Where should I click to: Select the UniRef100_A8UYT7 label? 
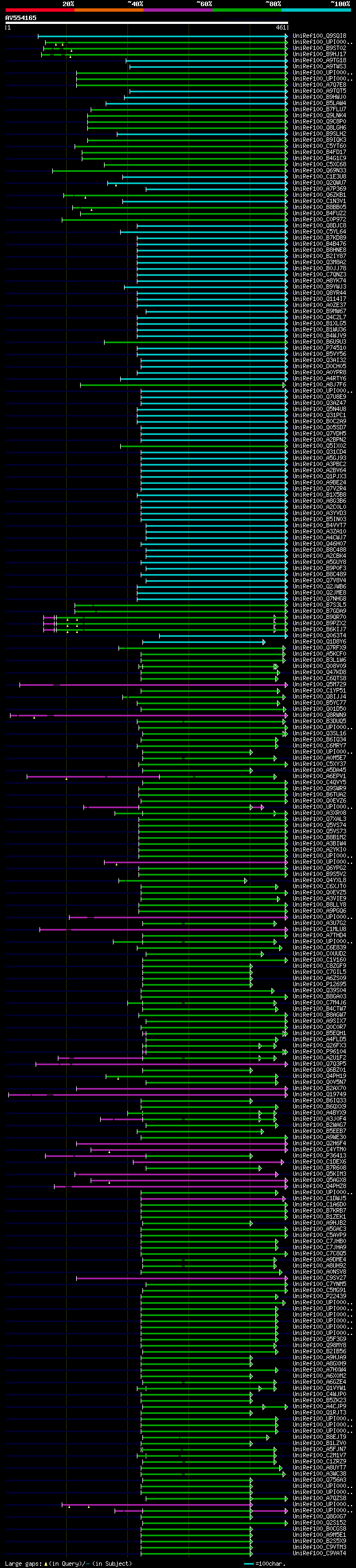pyautogui.click(x=319, y=1467)
